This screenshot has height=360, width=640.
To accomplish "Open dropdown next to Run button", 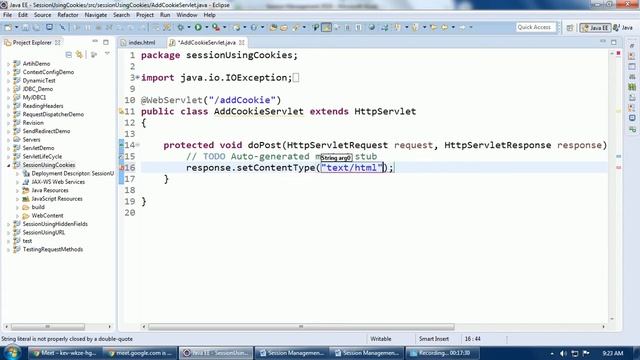I will (x=207, y=27).
